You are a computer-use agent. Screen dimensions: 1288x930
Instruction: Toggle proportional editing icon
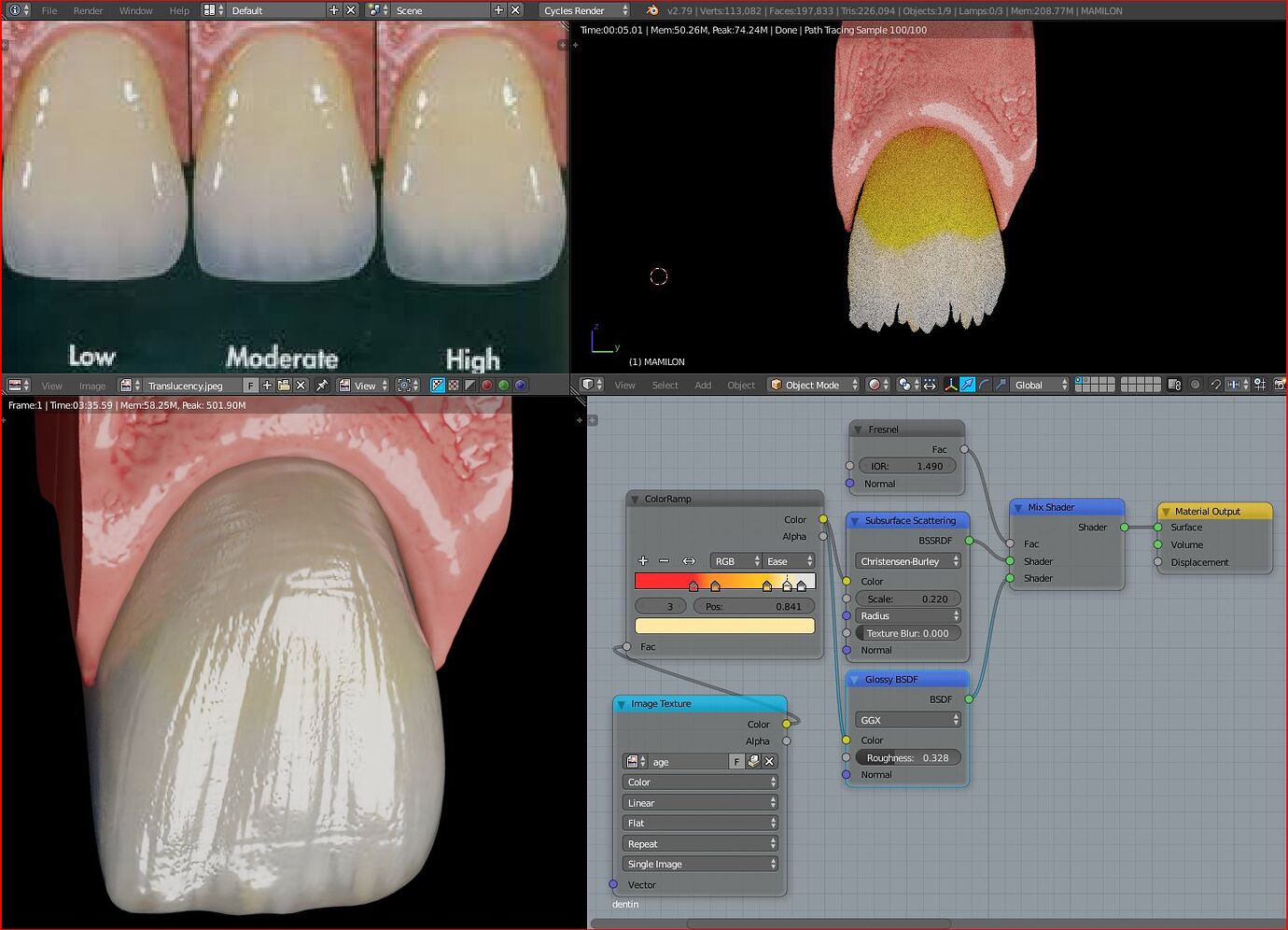[x=1195, y=385]
